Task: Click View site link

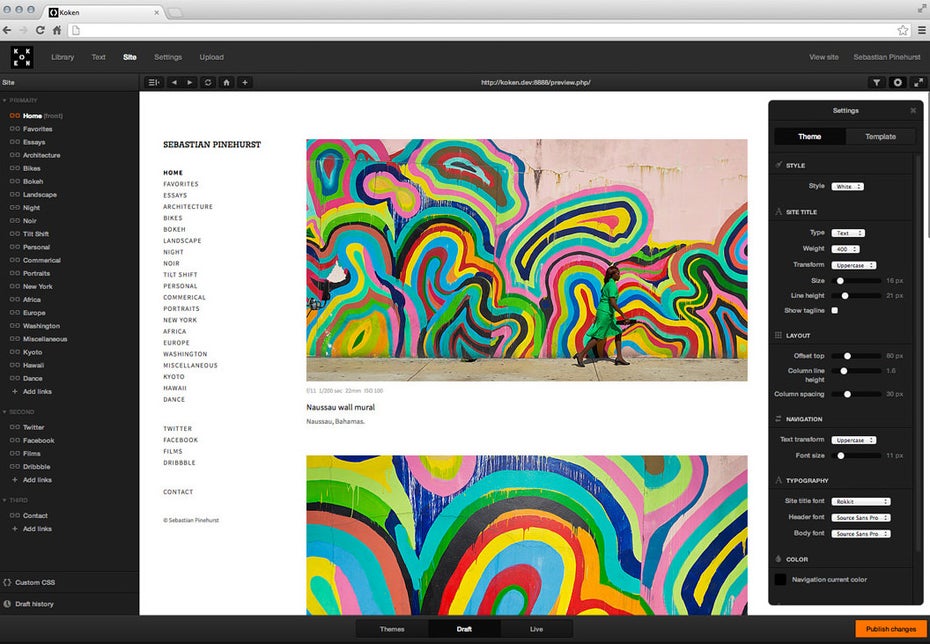Action: 824,57
